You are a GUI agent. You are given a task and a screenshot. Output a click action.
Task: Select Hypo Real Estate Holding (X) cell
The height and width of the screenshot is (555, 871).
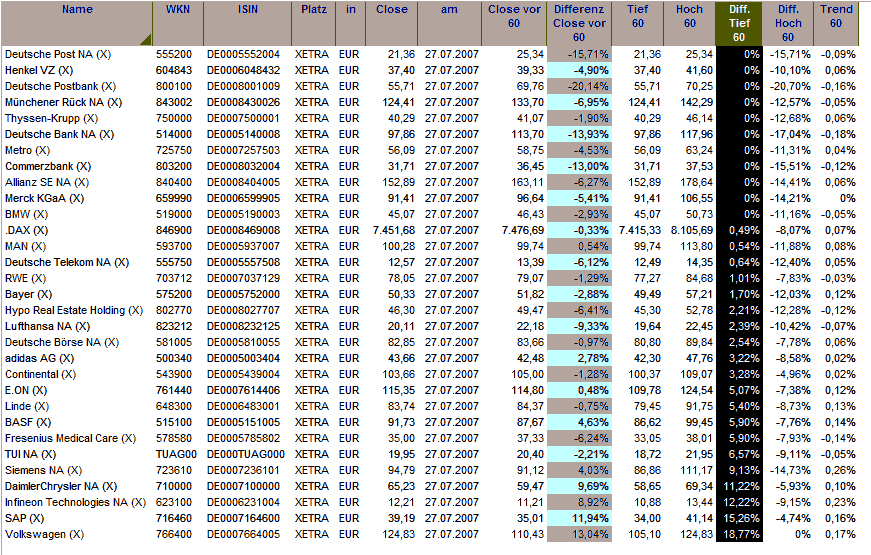pos(74,311)
